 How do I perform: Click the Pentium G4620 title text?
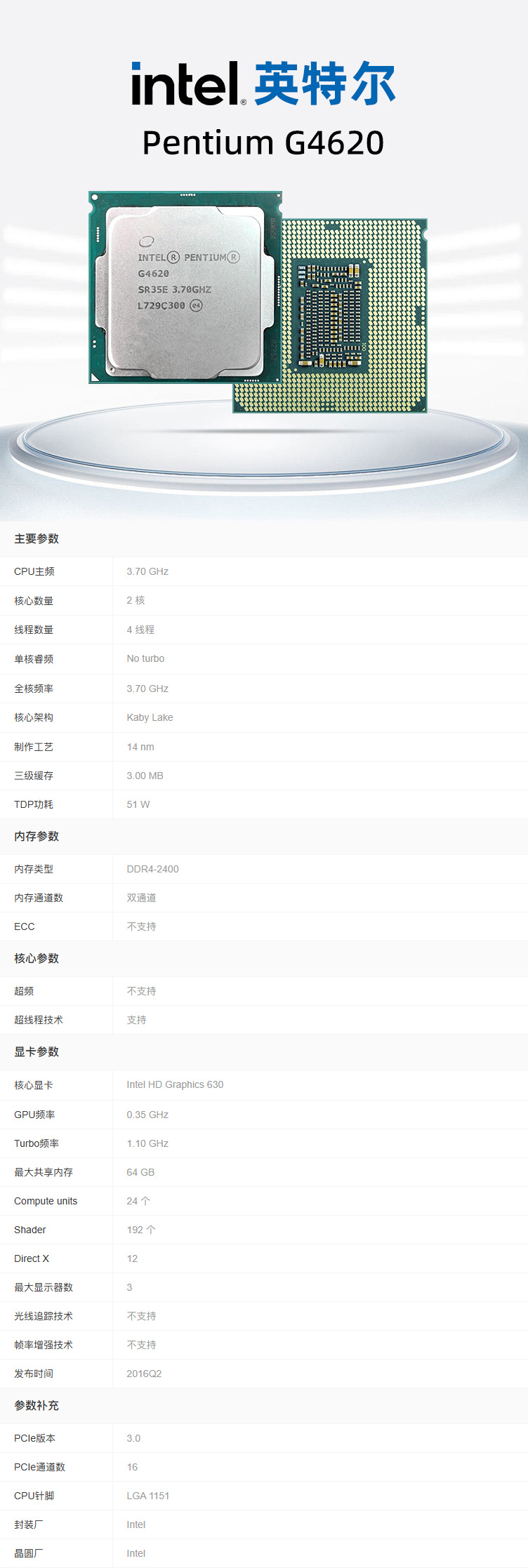point(263,142)
